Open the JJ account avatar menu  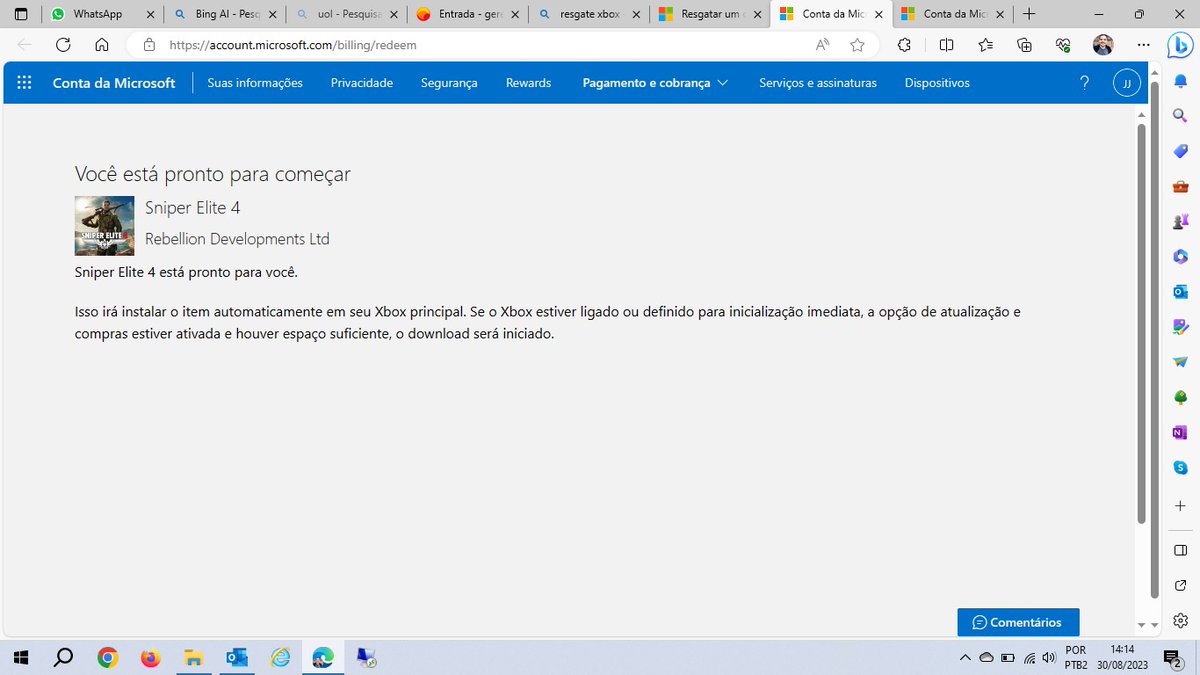(x=1127, y=83)
